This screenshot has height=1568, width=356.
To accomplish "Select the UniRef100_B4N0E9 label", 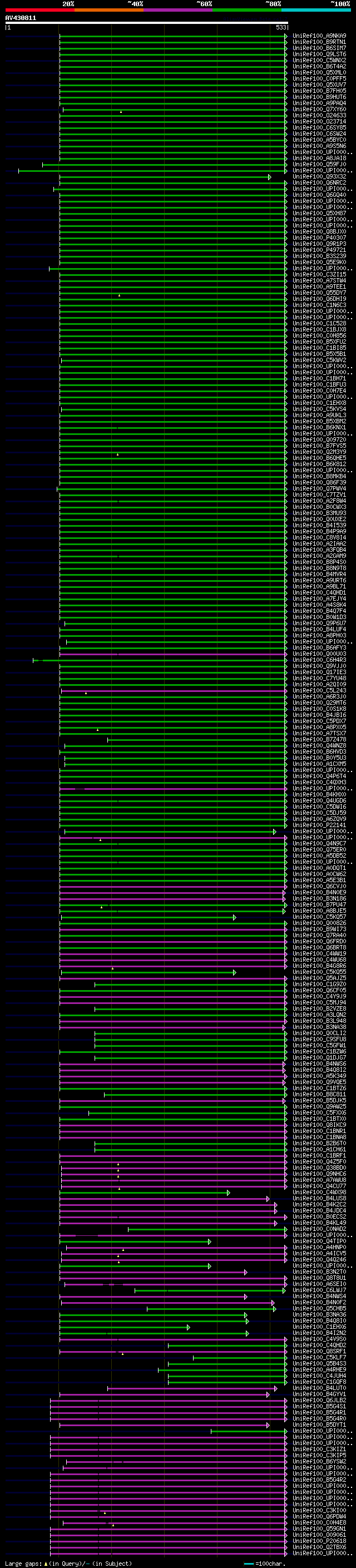I will pyautogui.click(x=319, y=892).
